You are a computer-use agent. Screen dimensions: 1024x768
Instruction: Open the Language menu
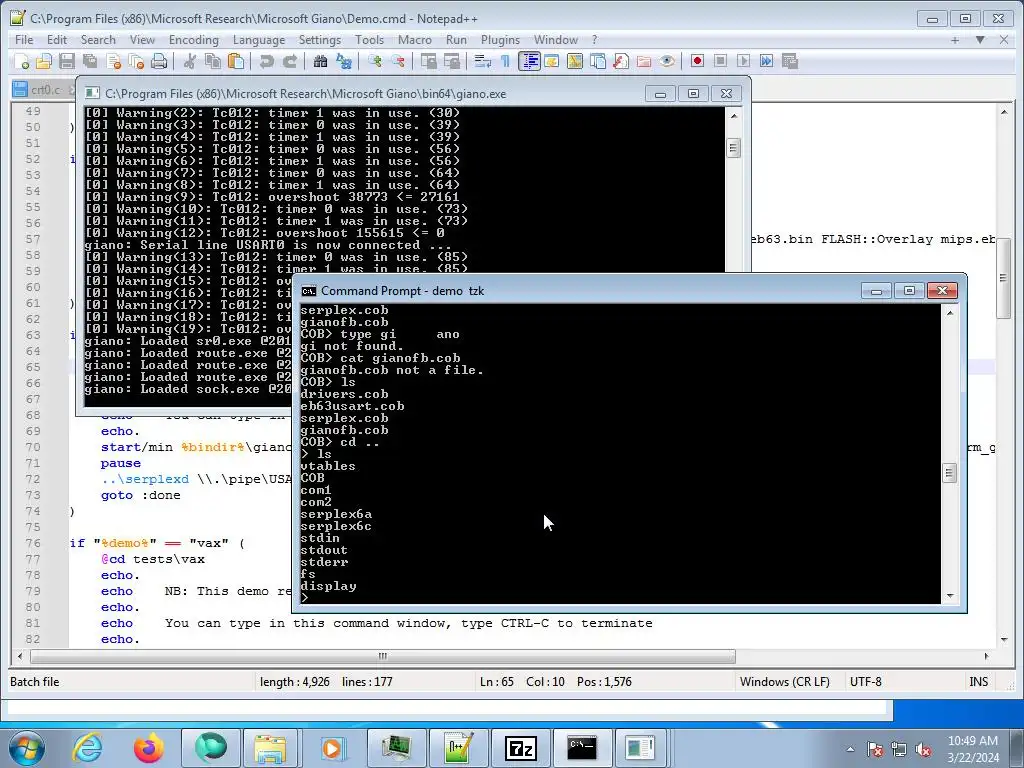259,40
